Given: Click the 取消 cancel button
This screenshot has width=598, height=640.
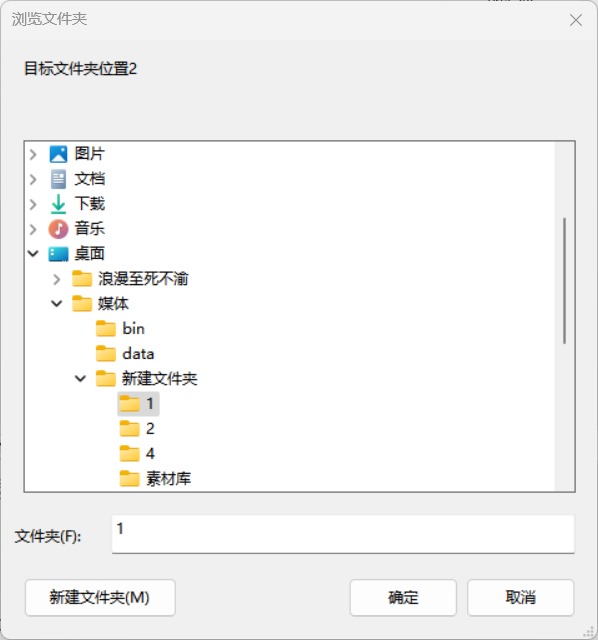Looking at the screenshot, I should tap(520, 598).
